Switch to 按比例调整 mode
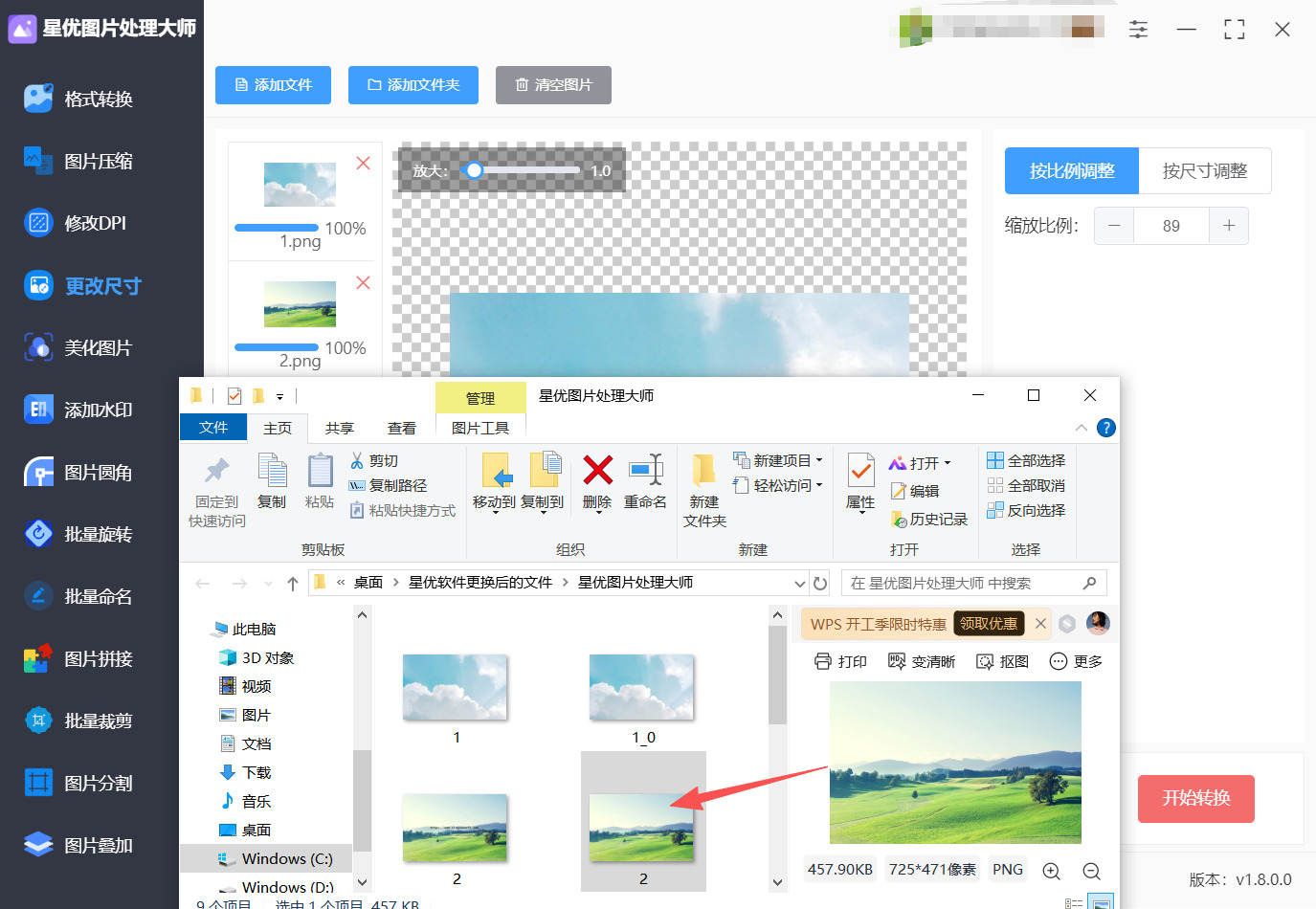This screenshot has height=909, width=1316. [x=1072, y=171]
